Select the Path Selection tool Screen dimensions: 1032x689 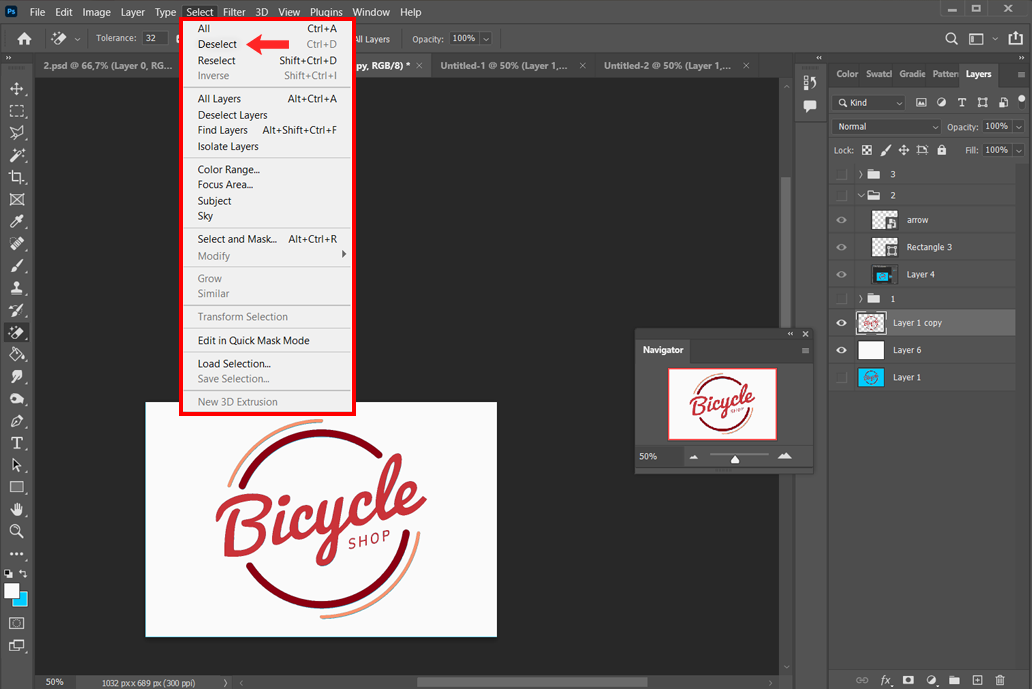[x=17, y=465]
